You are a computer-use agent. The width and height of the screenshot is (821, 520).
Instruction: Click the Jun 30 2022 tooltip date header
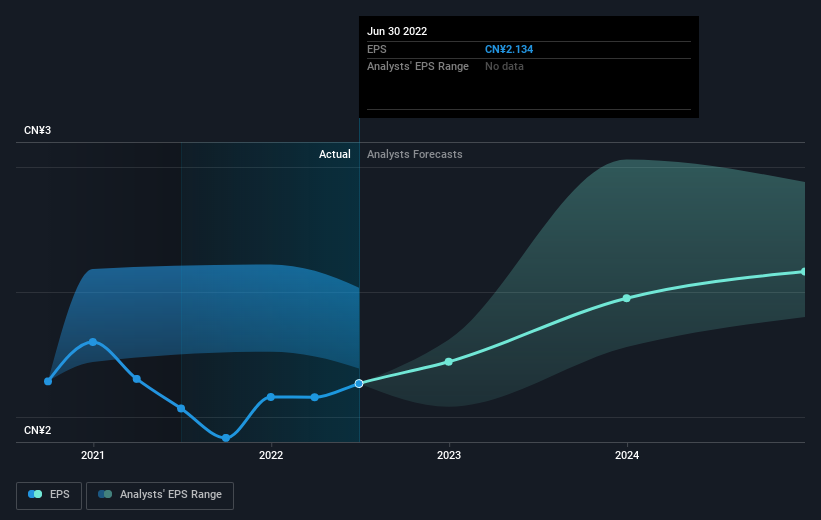click(x=397, y=31)
